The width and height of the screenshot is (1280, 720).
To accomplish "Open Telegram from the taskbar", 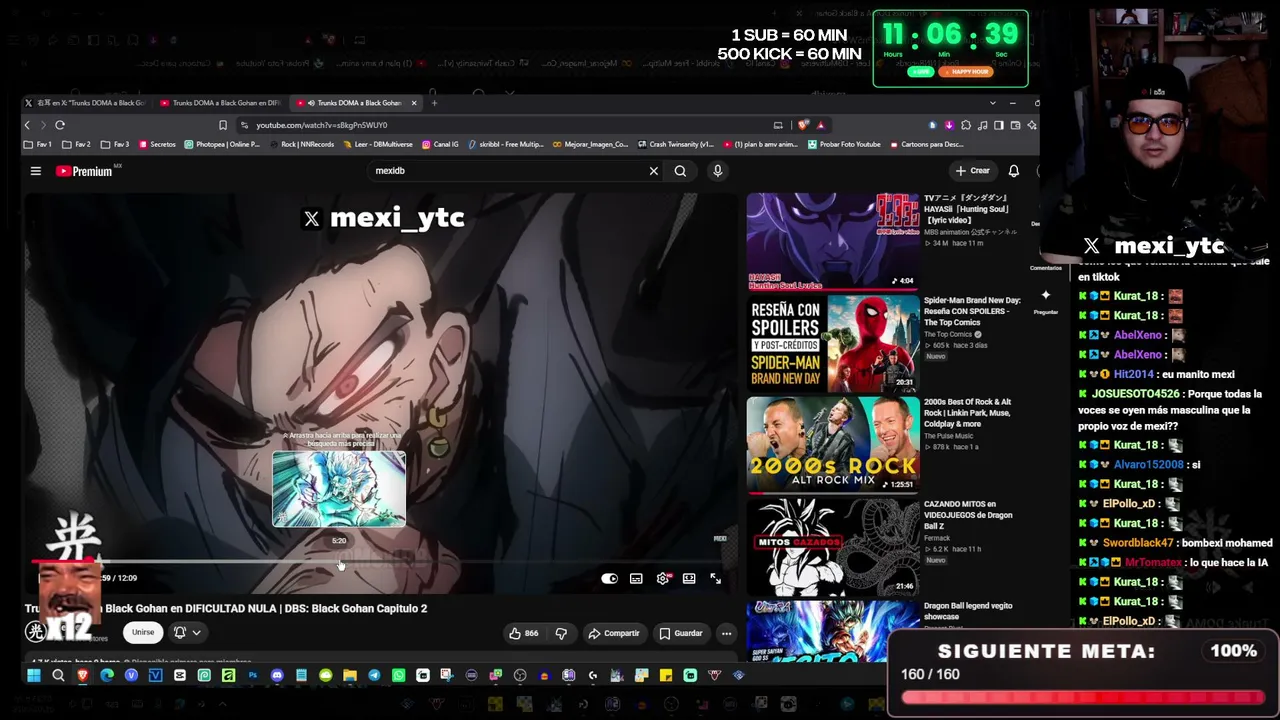I will coord(374,676).
